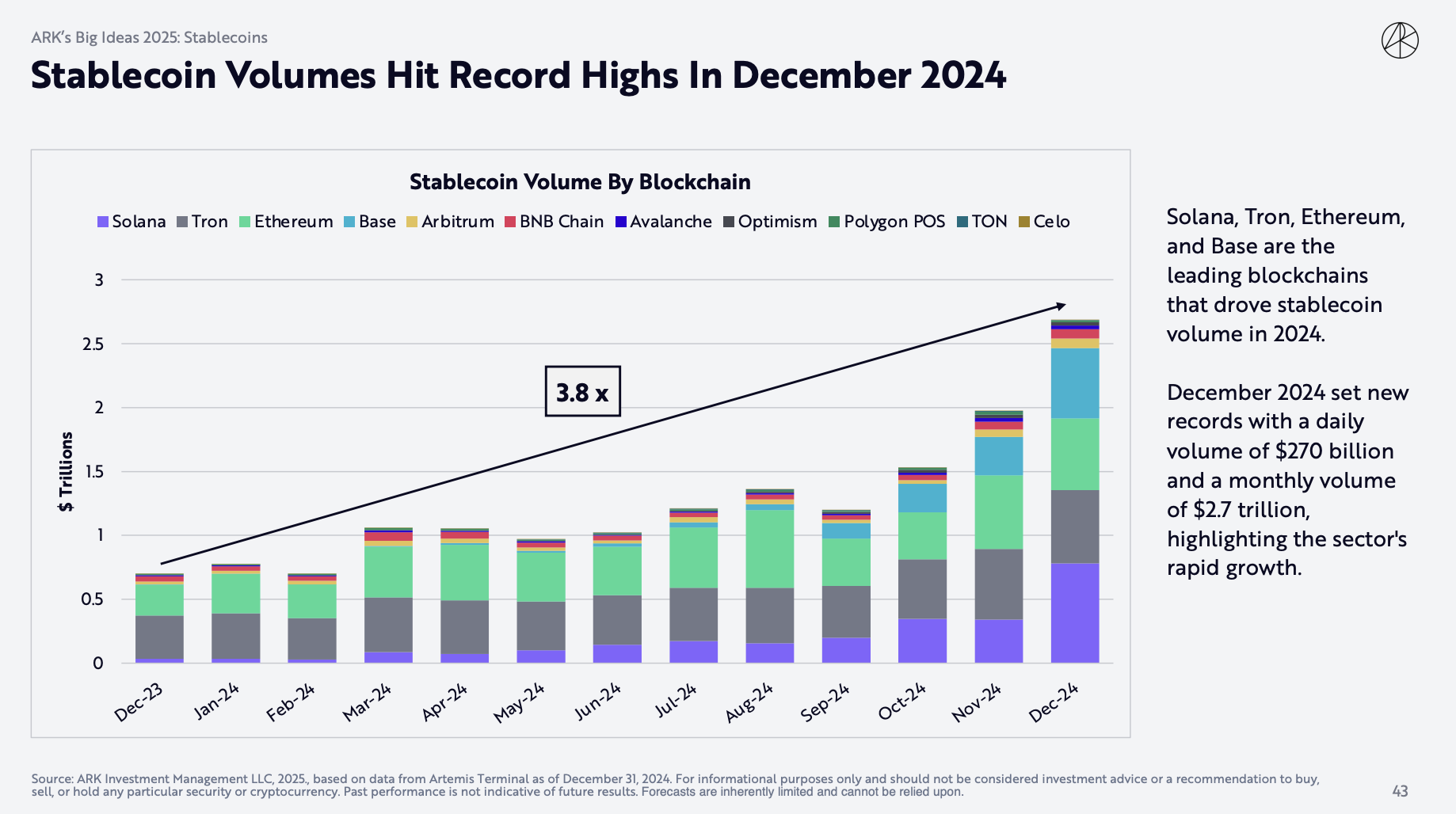Click the 'Dec-24' x-axis label
Screen dimensions: 1456x814
1054,702
